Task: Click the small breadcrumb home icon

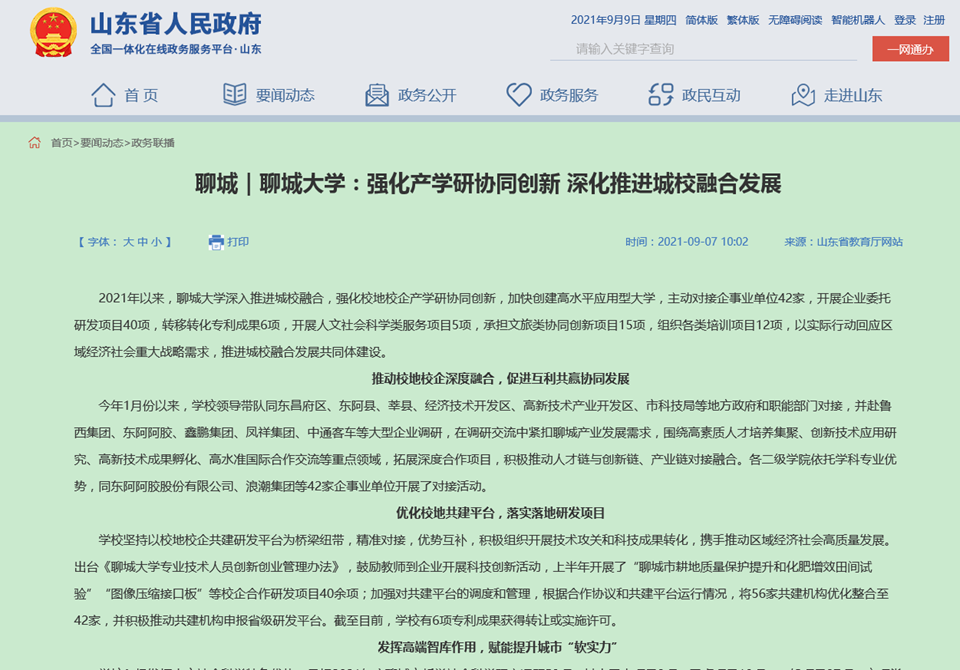Action: pyautogui.click(x=35, y=143)
